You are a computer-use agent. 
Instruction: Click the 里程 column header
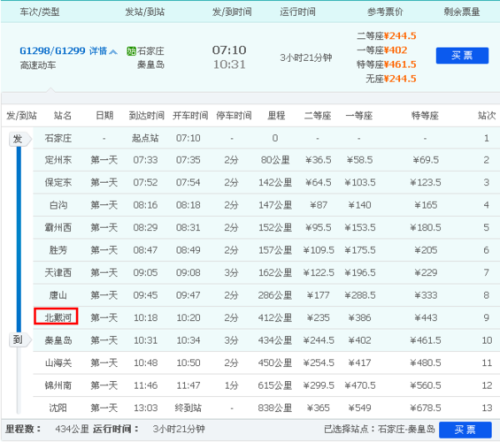[276, 116]
